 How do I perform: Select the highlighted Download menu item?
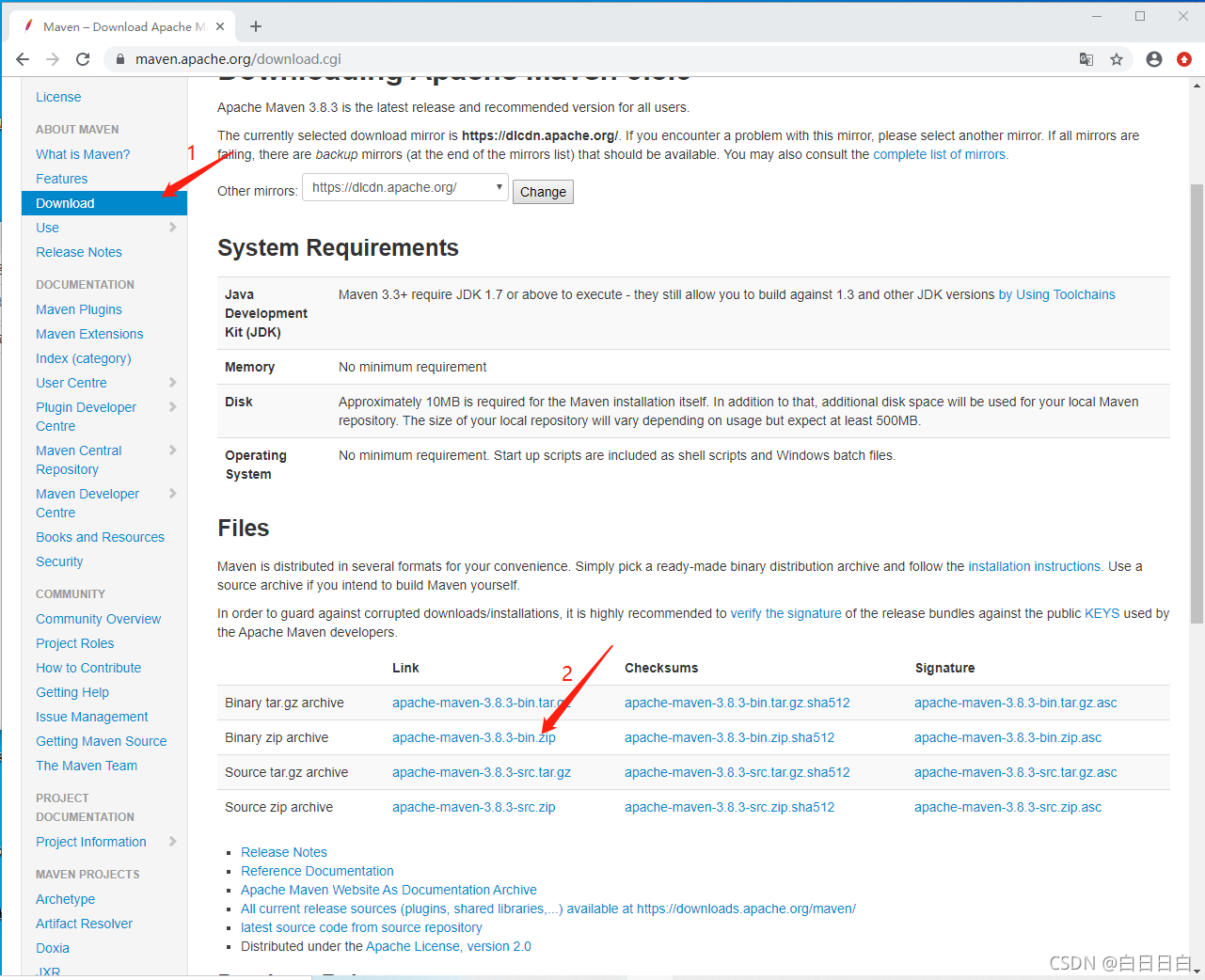104,203
